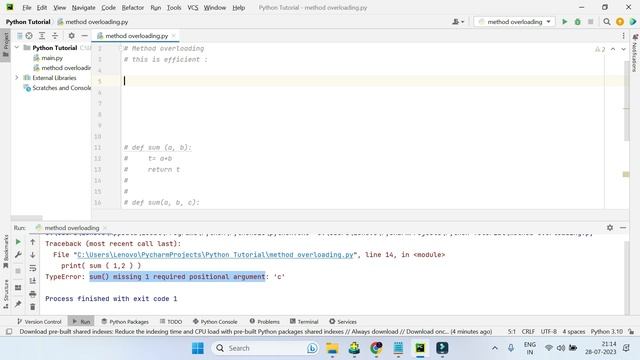Run the method overloading configuration
Viewport: 640px width, 360px height.
click(564, 22)
